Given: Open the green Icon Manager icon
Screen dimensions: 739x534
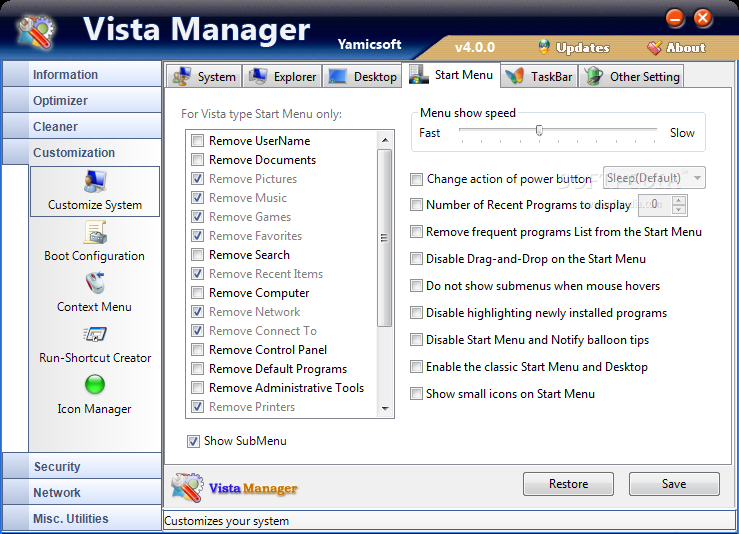Looking at the screenshot, I should pyautogui.click(x=95, y=385).
